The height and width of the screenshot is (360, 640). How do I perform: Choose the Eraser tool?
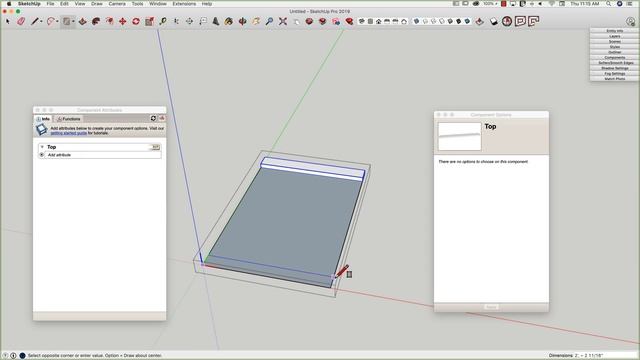point(21,21)
